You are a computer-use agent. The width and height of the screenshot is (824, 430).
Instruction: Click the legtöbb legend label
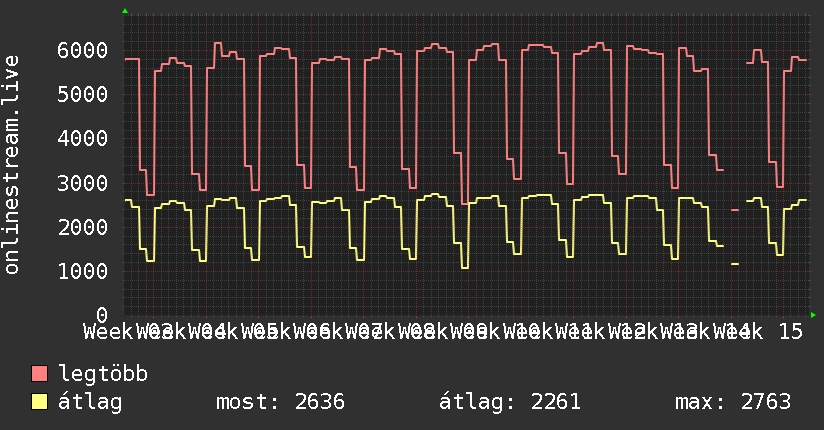[103, 373]
